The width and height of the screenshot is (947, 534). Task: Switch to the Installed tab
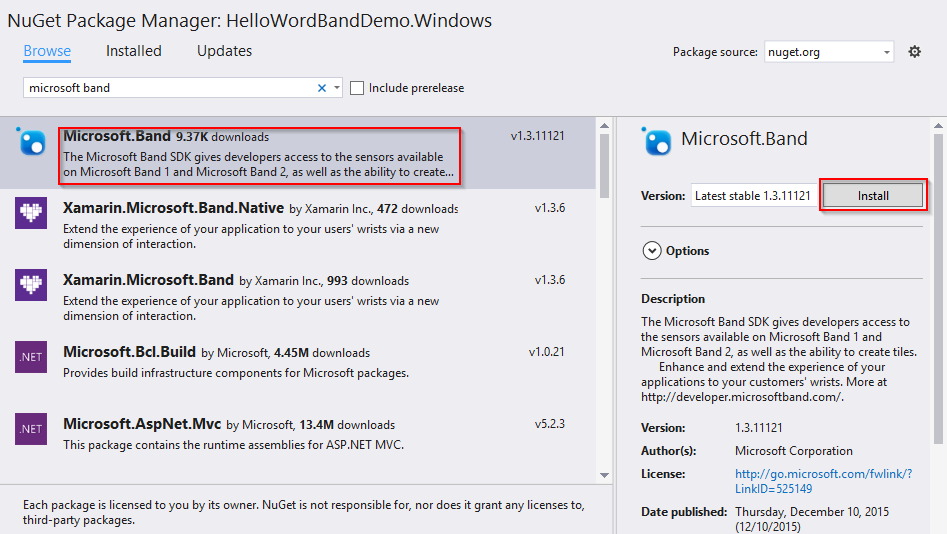coord(134,51)
